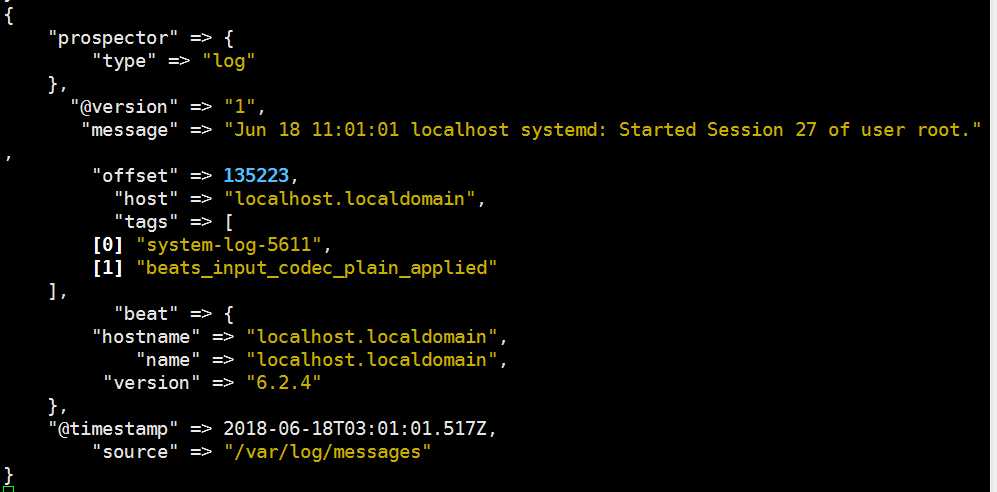Click the "hostname" value under beat
Image resolution: width=997 pixels, height=492 pixels.
point(371,337)
